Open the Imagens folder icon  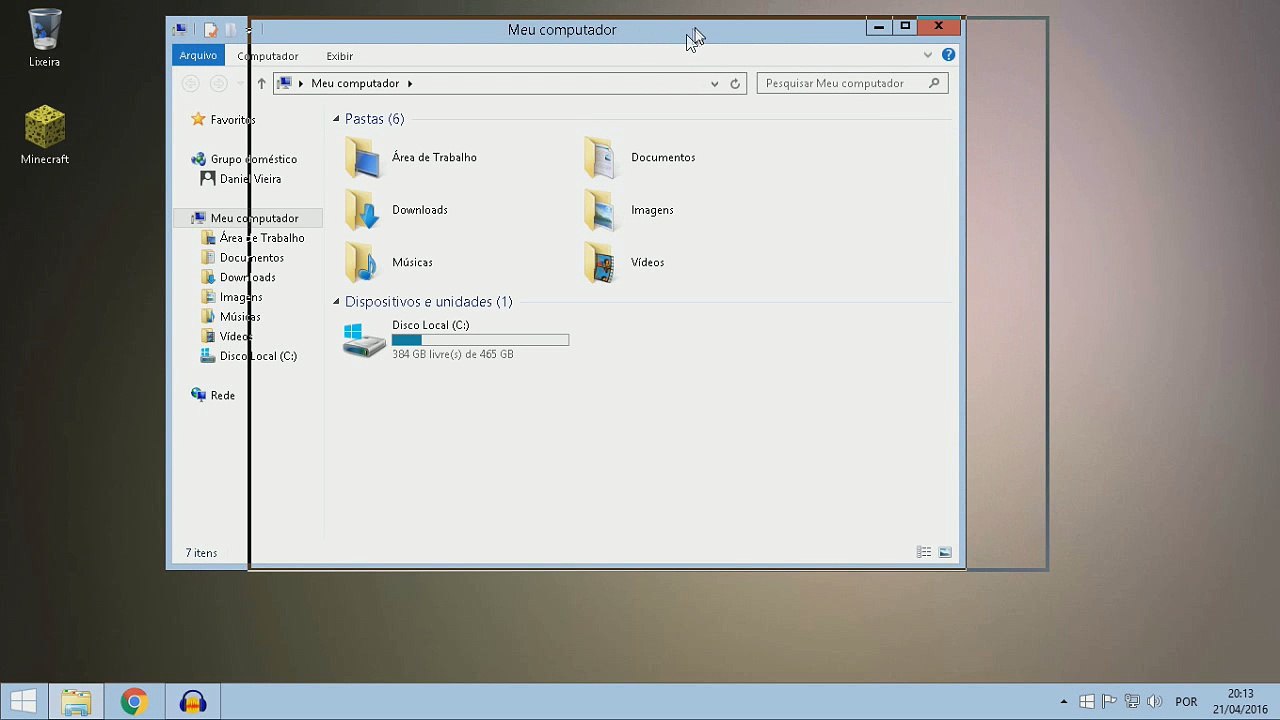click(x=600, y=210)
